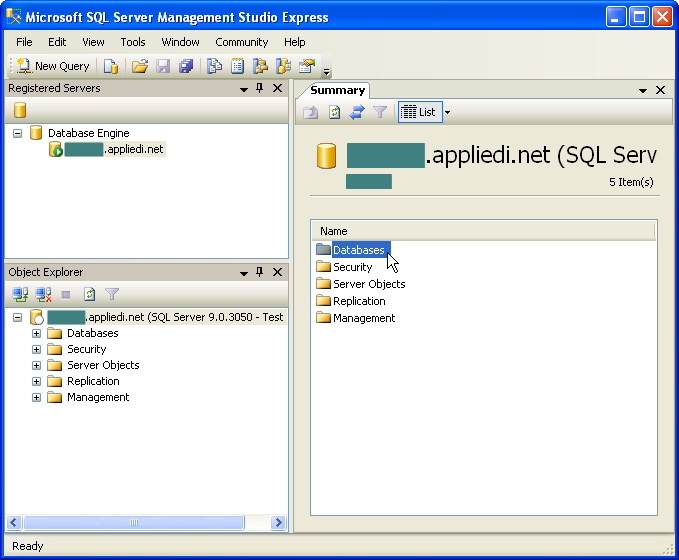Click the Object Explorer toolbar icon
Viewport: 679px width, 560px height.
(260, 66)
